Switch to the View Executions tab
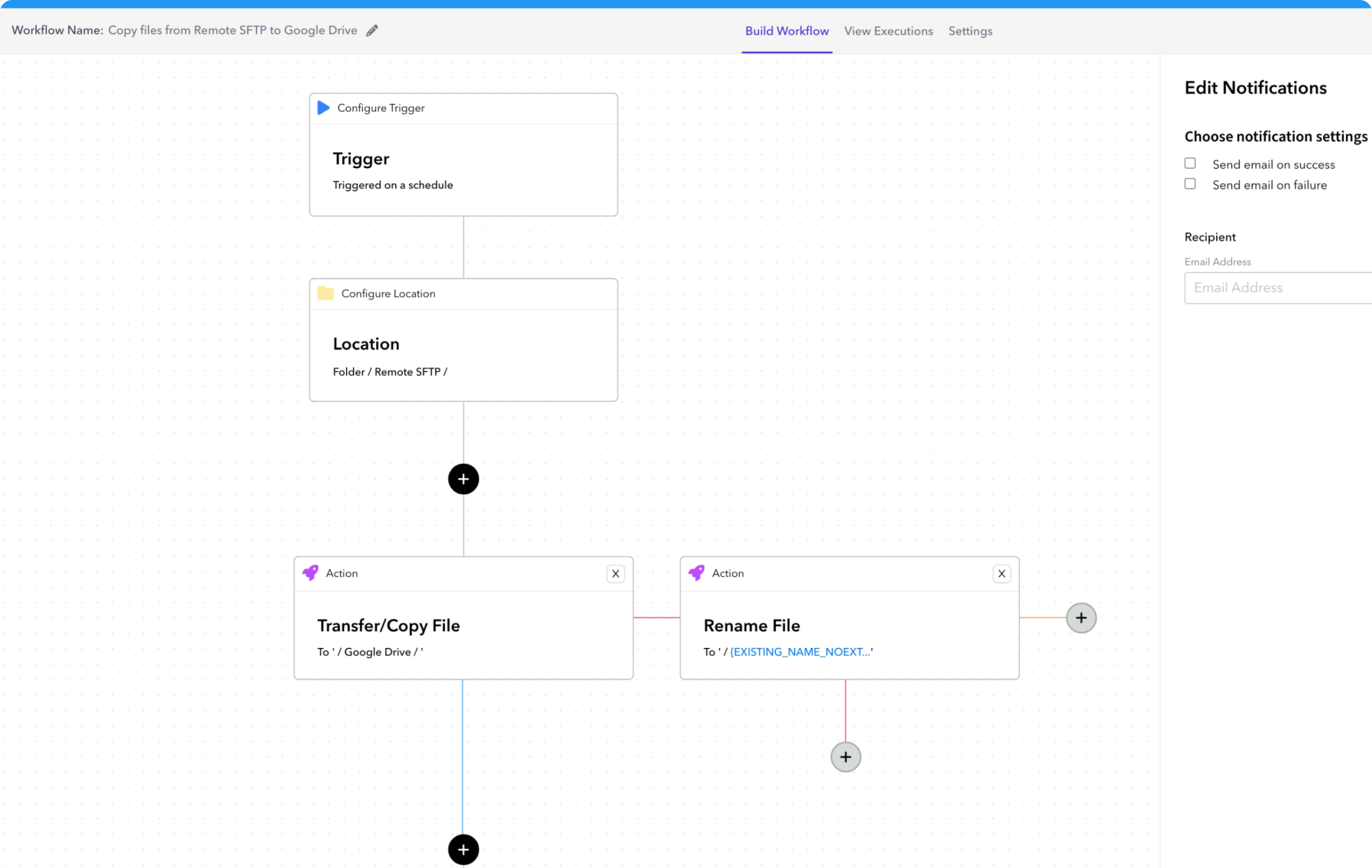1372x868 pixels. tap(888, 31)
